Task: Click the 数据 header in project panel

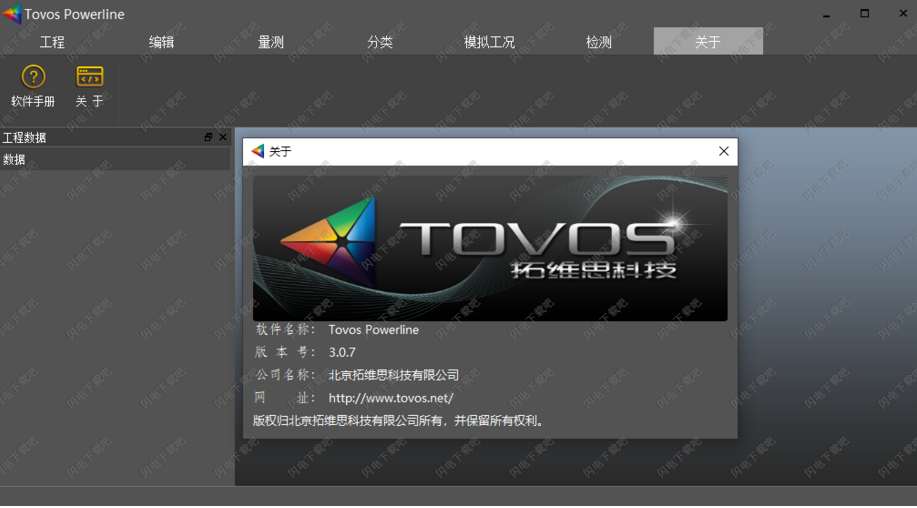Action: [115, 160]
